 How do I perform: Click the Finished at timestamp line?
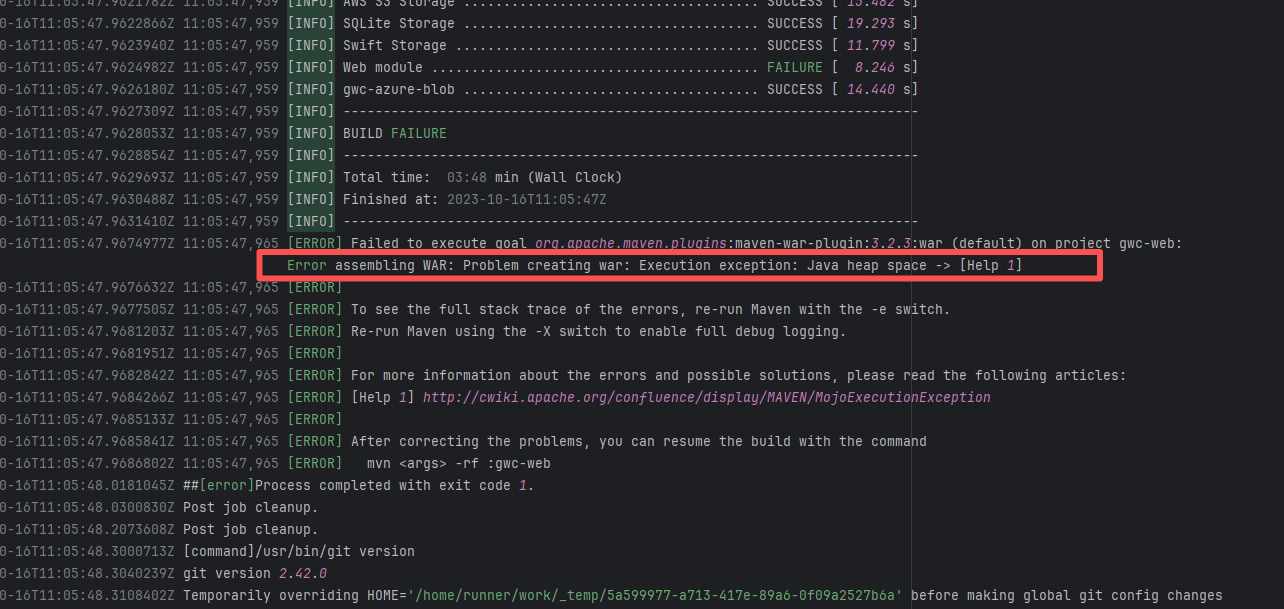point(474,199)
